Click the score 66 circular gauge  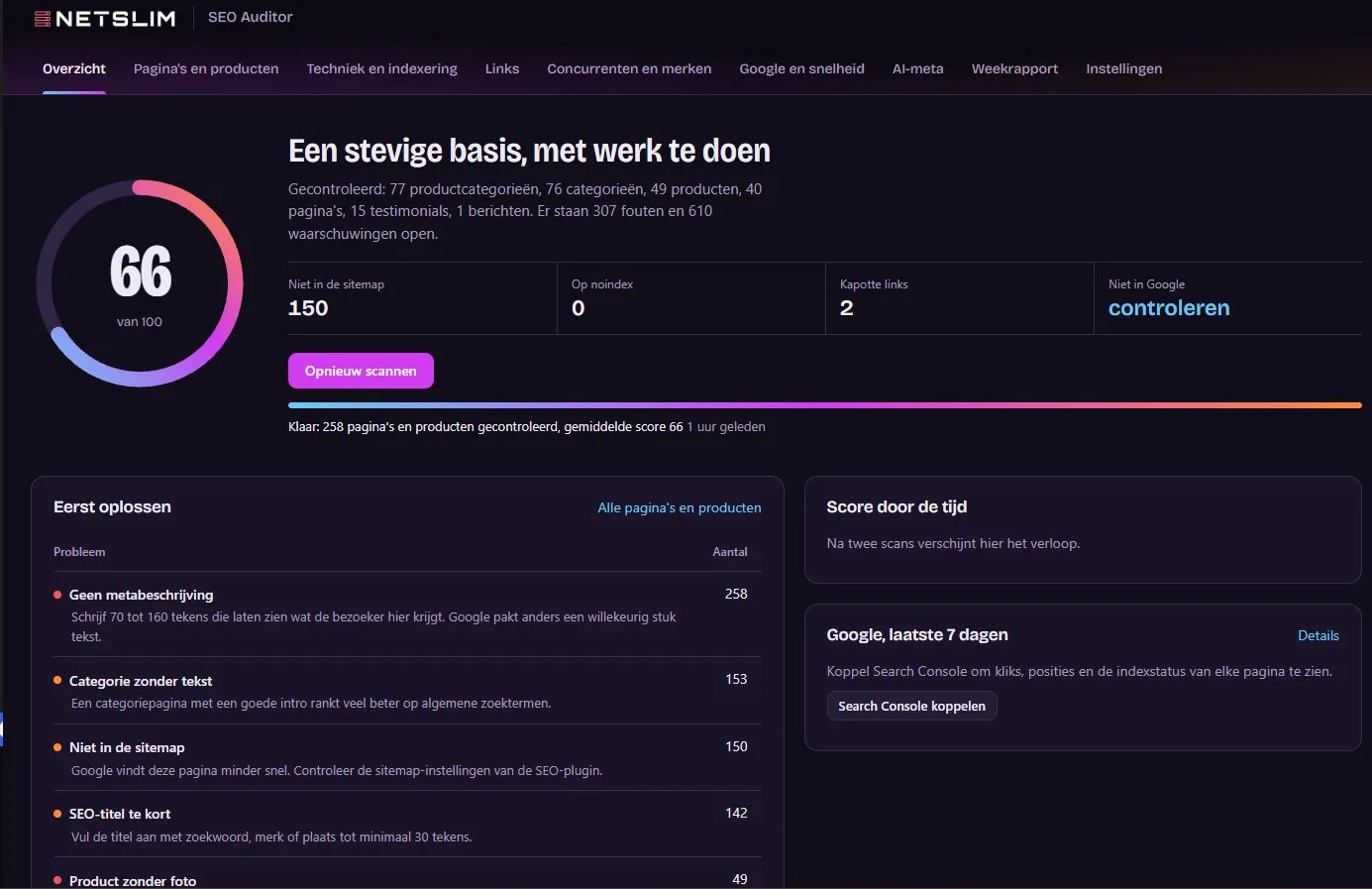point(140,283)
